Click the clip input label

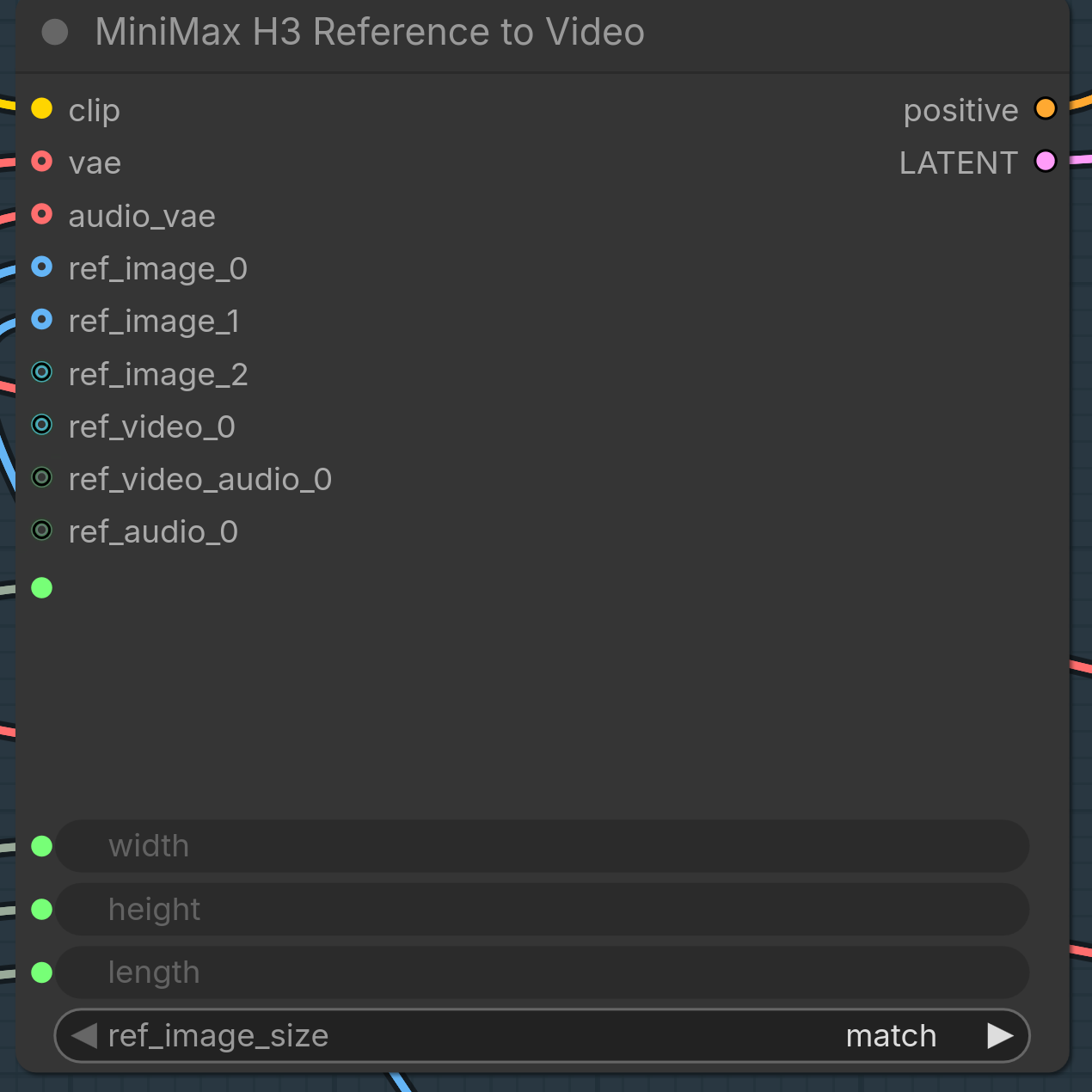(95, 111)
